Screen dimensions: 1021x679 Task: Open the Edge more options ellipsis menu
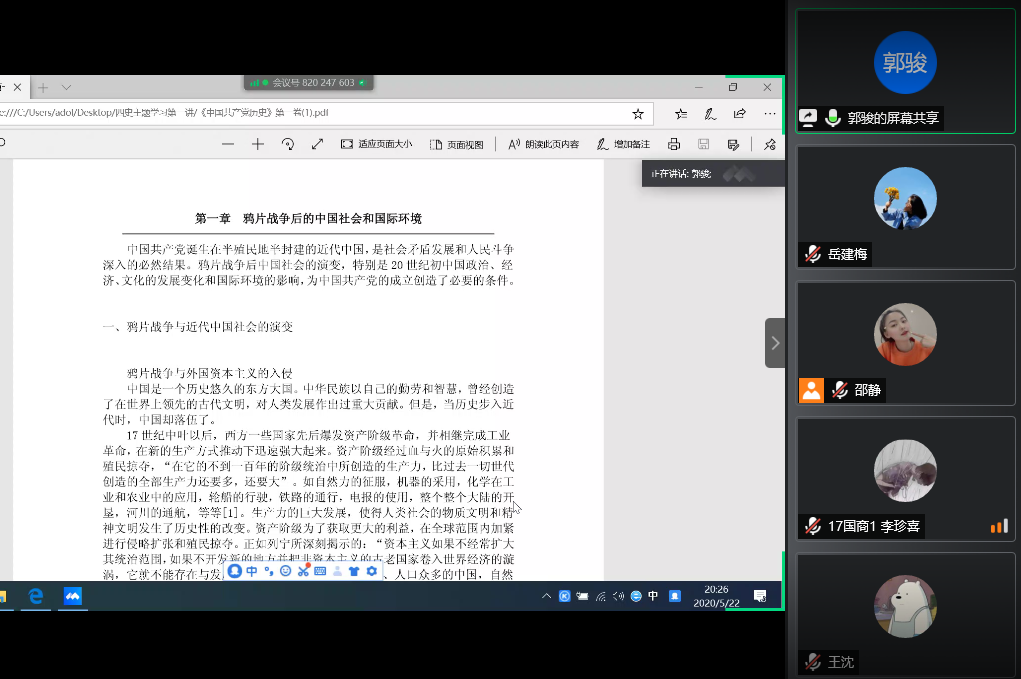[x=770, y=114]
